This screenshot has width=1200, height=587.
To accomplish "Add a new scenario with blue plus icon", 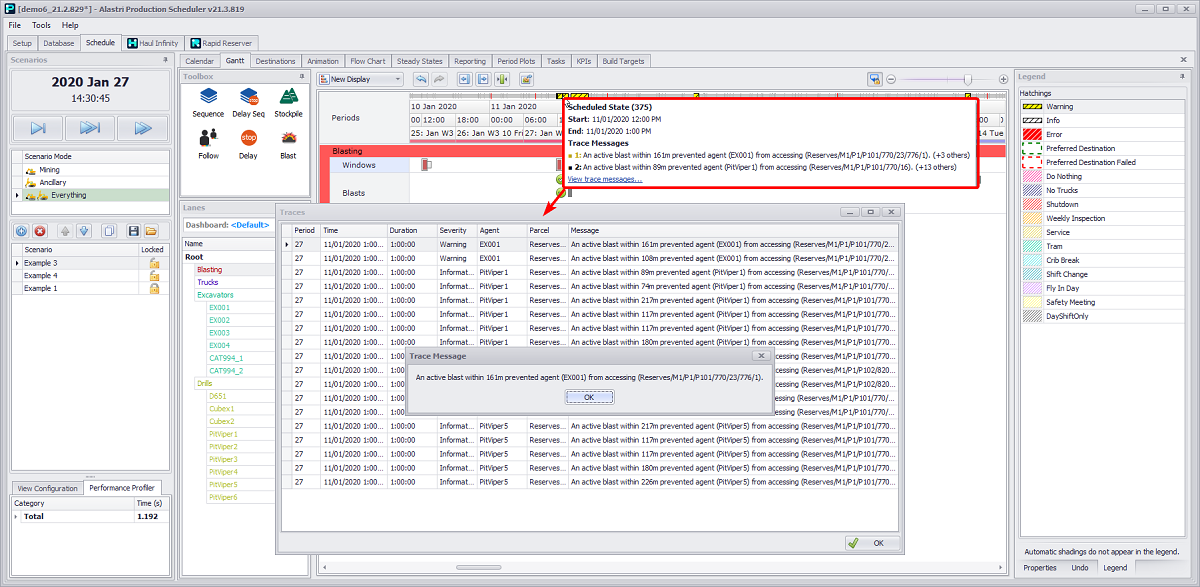I will 21,231.
